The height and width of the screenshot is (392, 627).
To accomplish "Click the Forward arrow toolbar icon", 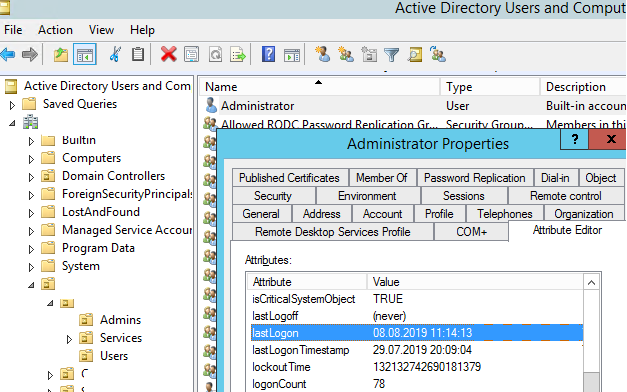I will click(x=30, y=54).
